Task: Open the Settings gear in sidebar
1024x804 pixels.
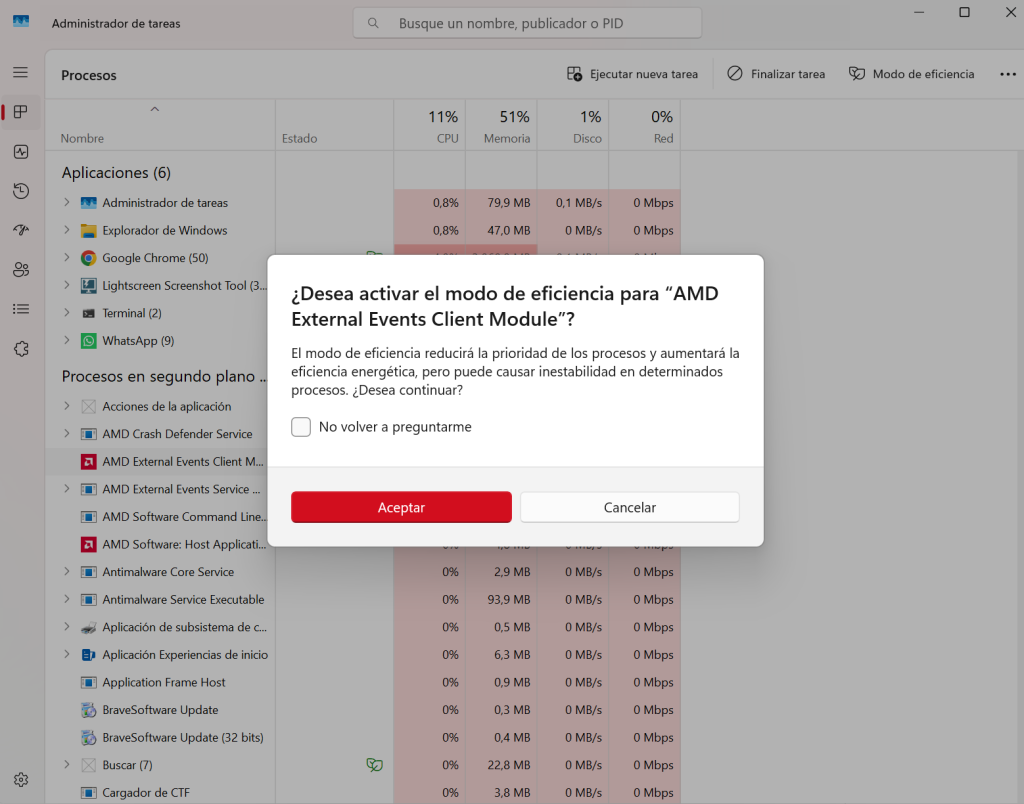Action: (21, 780)
